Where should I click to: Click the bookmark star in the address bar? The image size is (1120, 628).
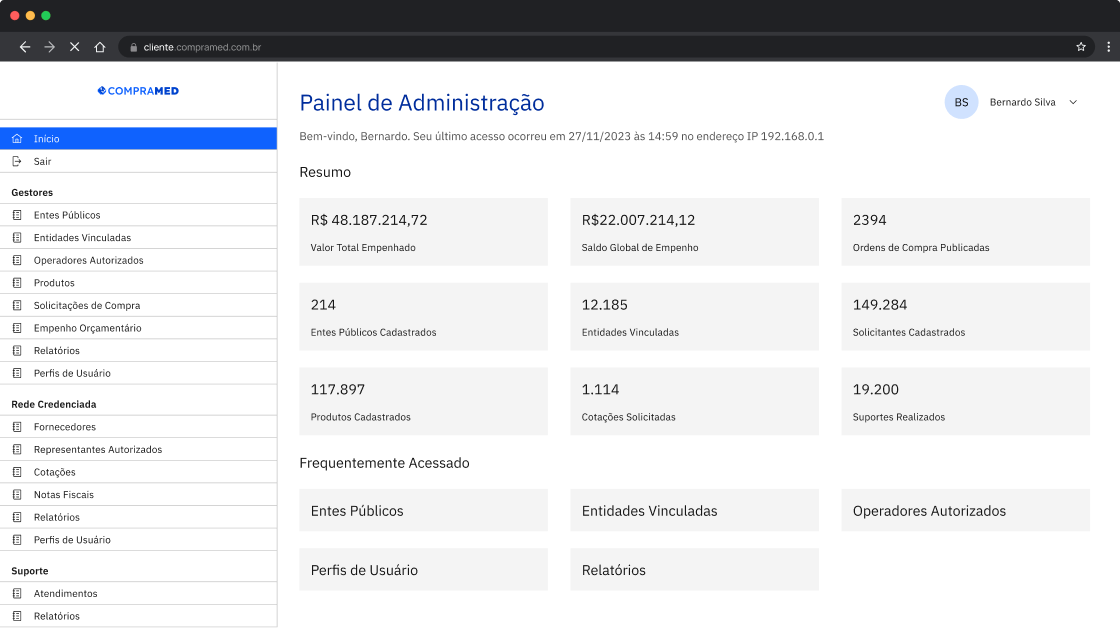(1080, 46)
